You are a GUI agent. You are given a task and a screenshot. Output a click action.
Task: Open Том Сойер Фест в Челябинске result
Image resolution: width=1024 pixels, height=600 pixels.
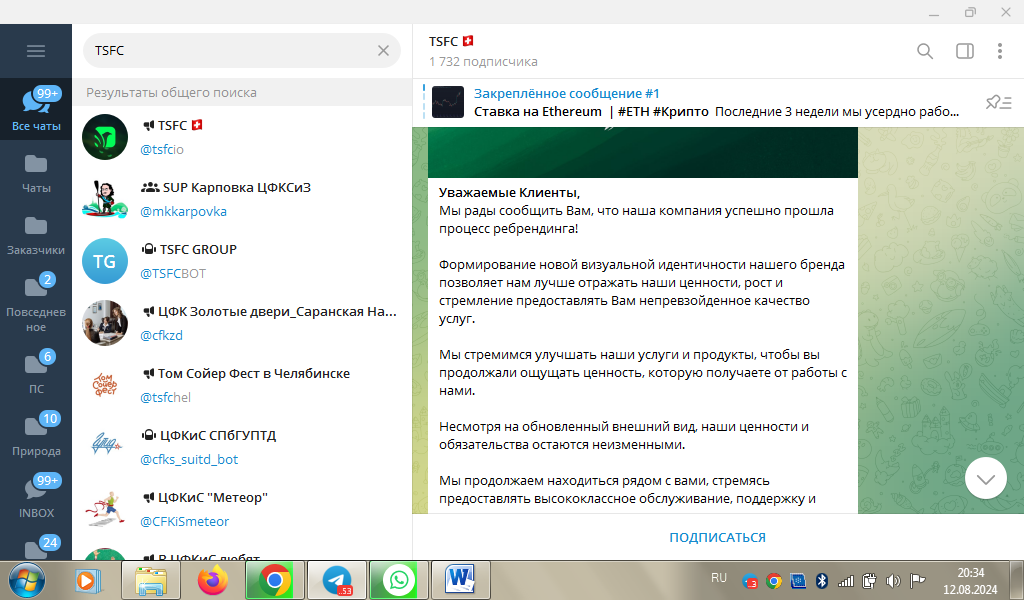pos(242,385)
